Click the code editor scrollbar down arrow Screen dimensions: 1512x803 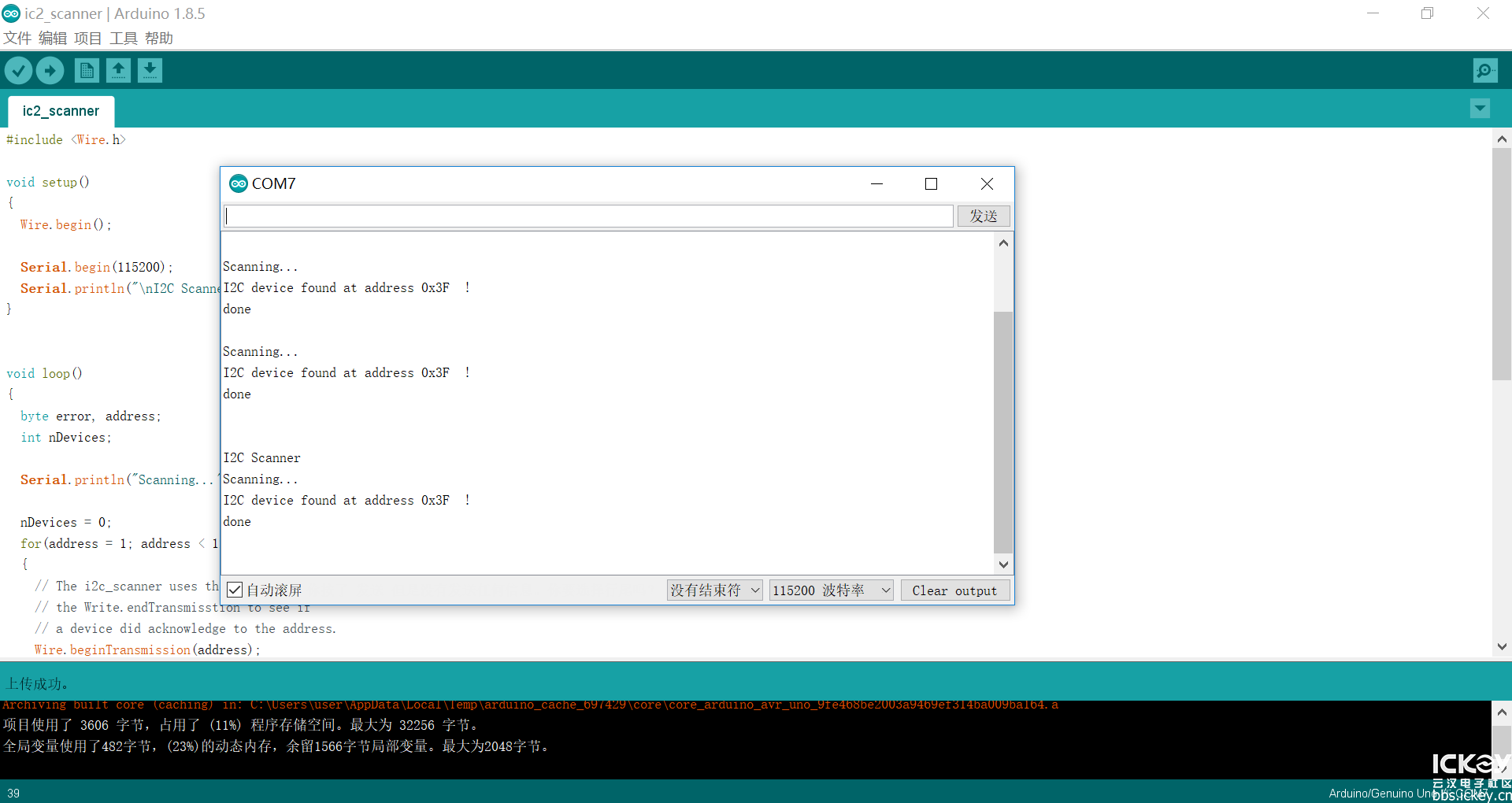click(x=1502, y=646)
